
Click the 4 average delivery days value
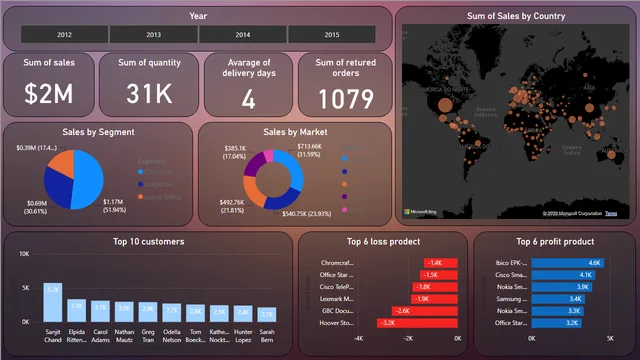tap(248, 99)
